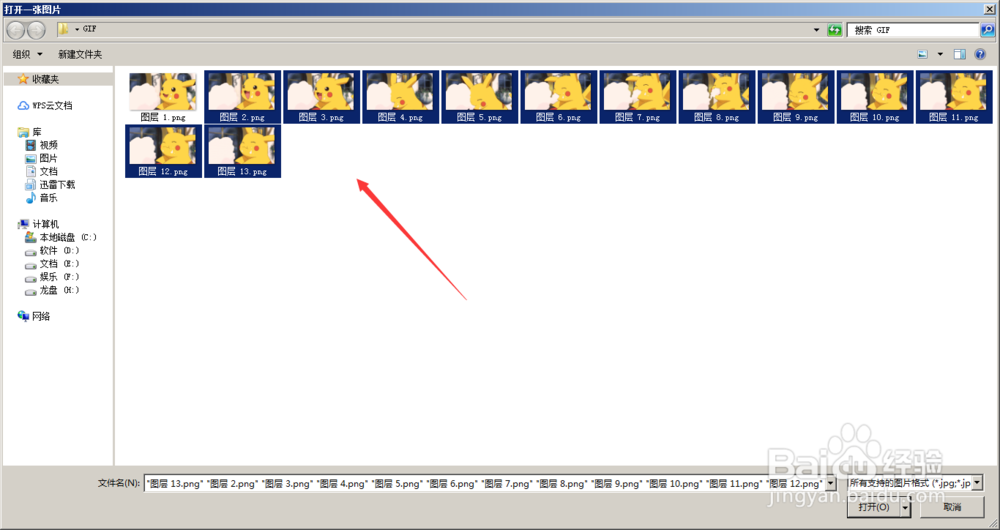Select thumbnail 图层 13.png
Viewport: 1000px width, 530px height.
point(242,151)
